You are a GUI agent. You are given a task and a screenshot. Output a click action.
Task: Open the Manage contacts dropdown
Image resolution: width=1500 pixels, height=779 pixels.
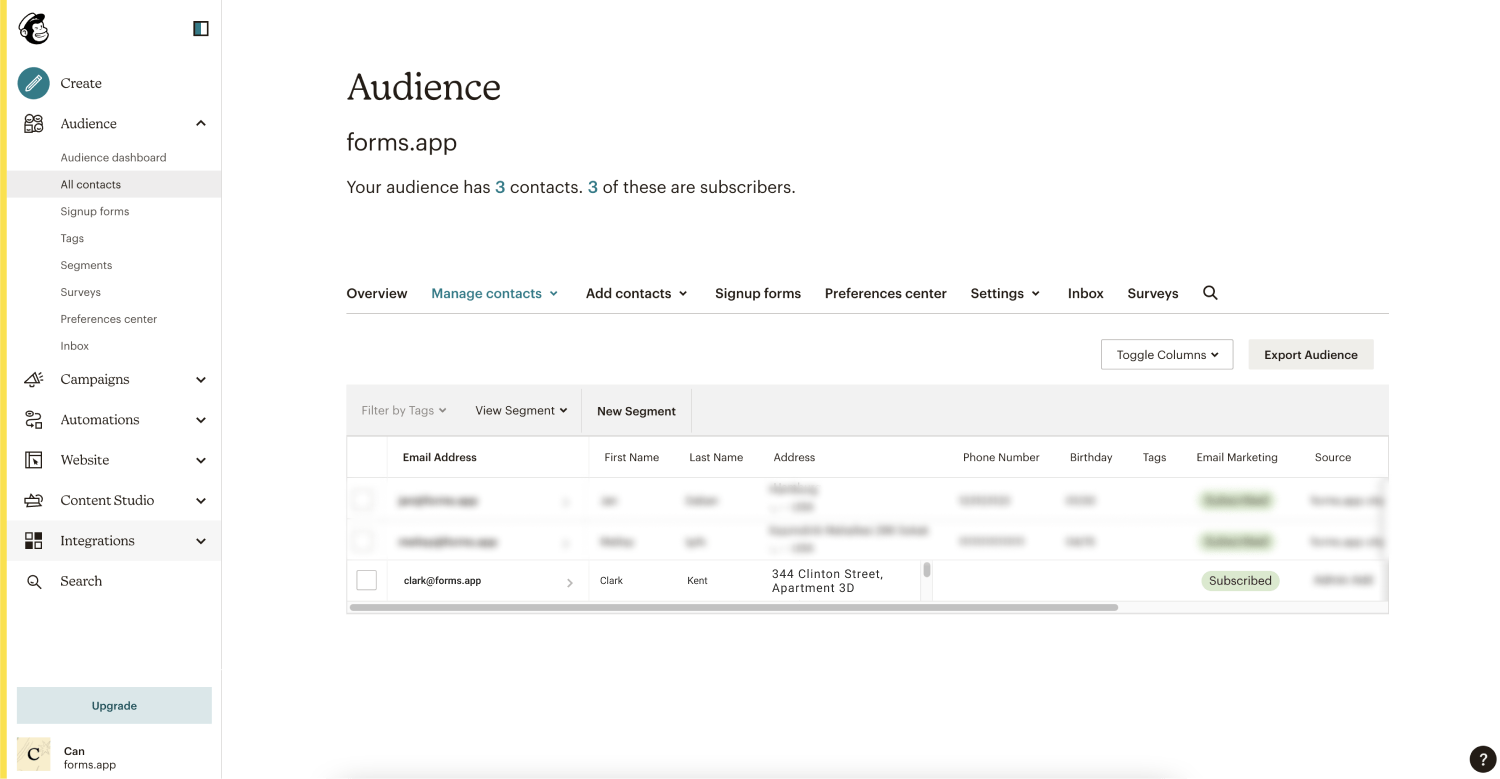pyautogui.click(x=494, y=293)
